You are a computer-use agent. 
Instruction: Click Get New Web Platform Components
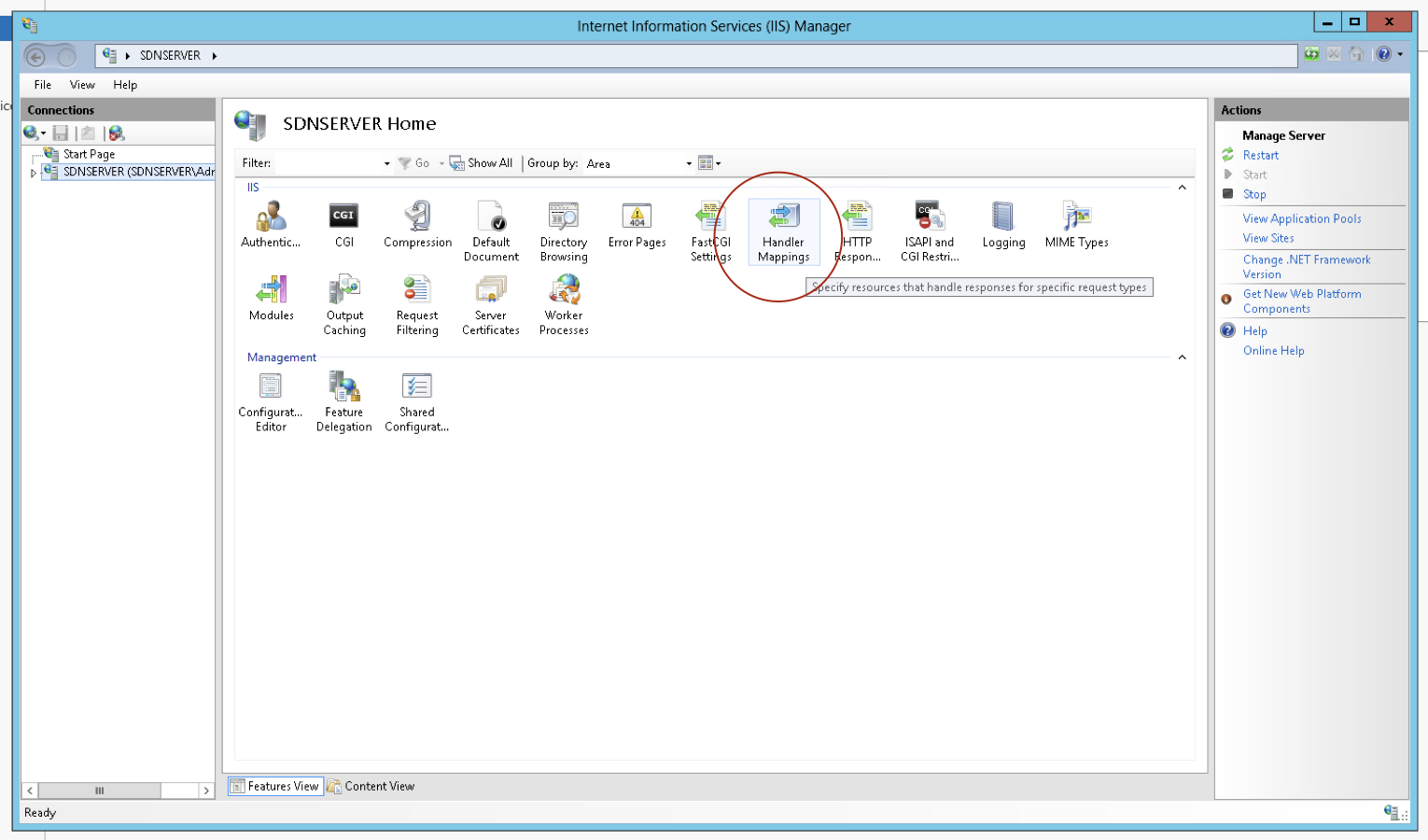click(1302, 301)
